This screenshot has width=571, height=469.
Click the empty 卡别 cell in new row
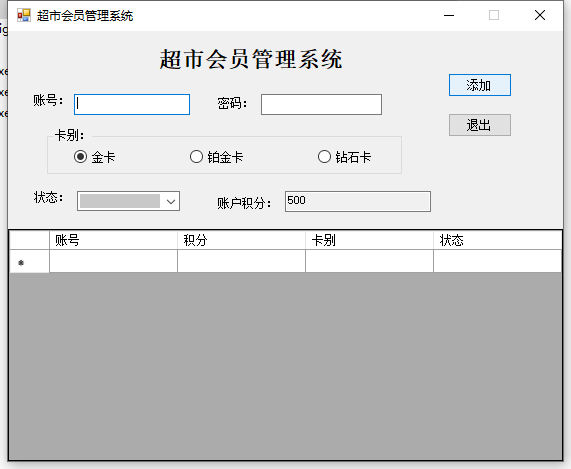(x=369, y=261)
